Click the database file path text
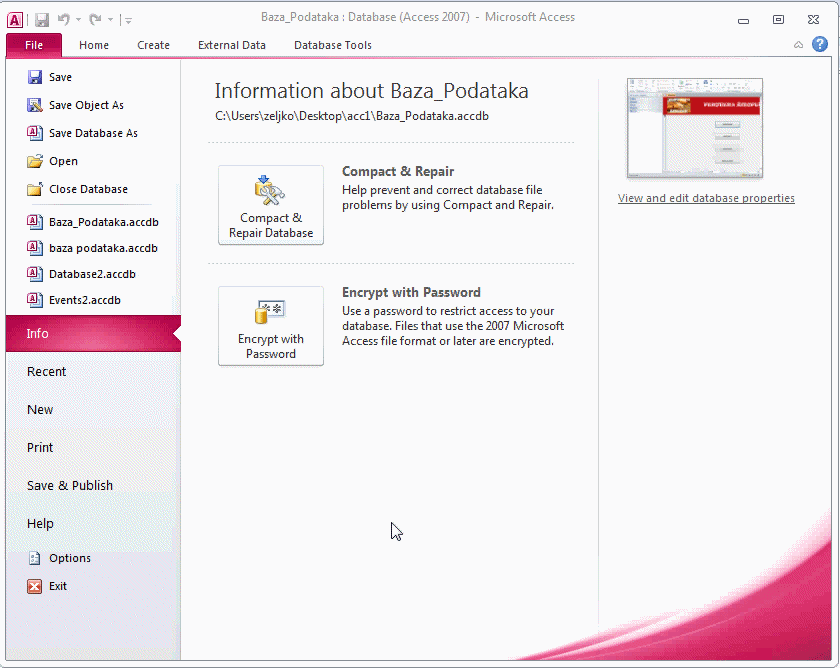The image size is (840, 668). (352, 116)
